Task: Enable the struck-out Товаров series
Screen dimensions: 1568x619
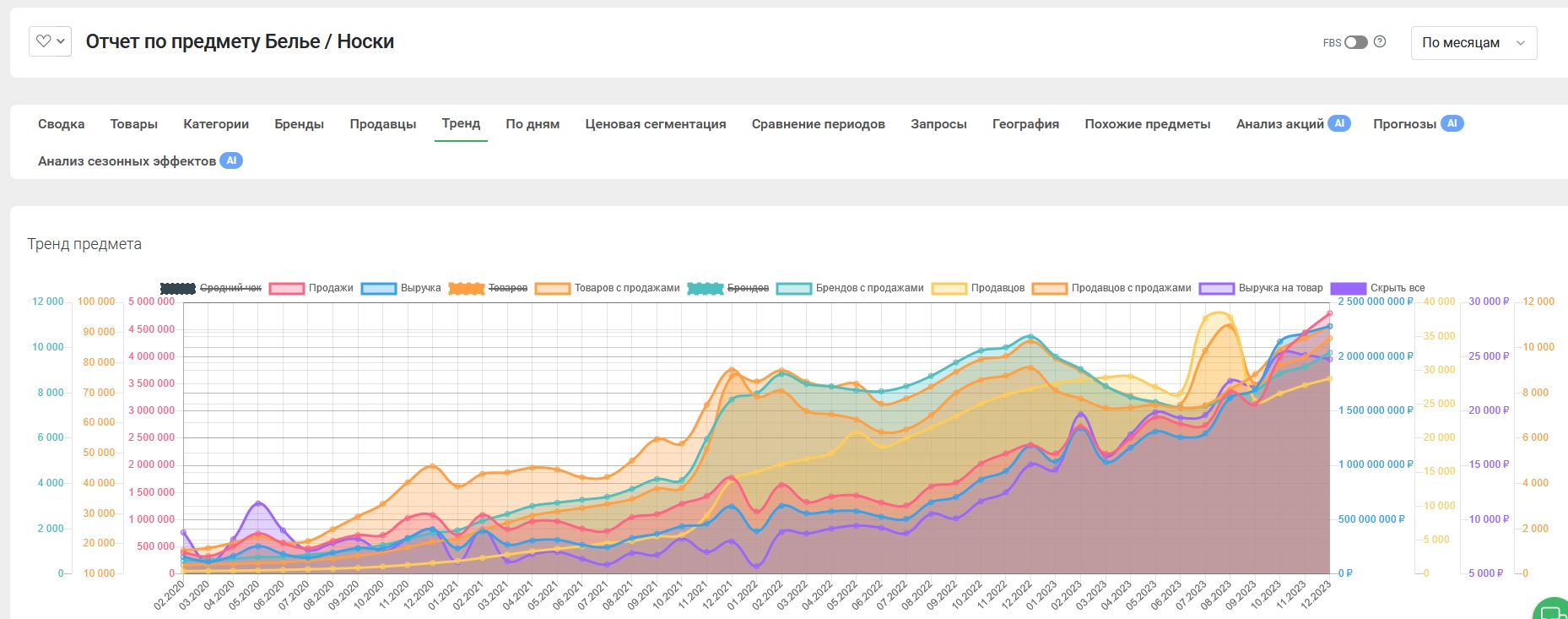Action: tap(488, 288)
